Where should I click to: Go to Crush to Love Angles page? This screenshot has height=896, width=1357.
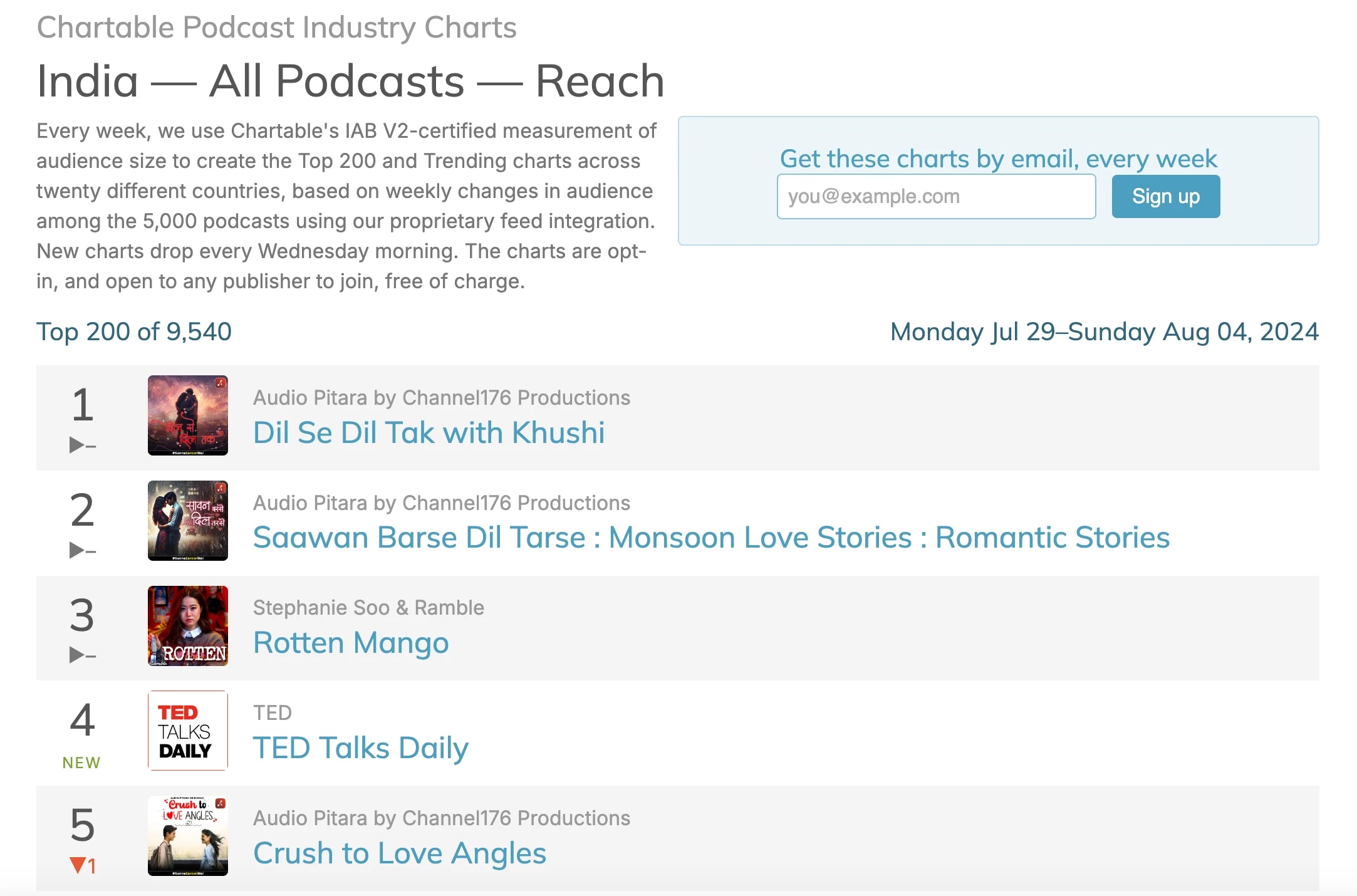tap(399, 853)
